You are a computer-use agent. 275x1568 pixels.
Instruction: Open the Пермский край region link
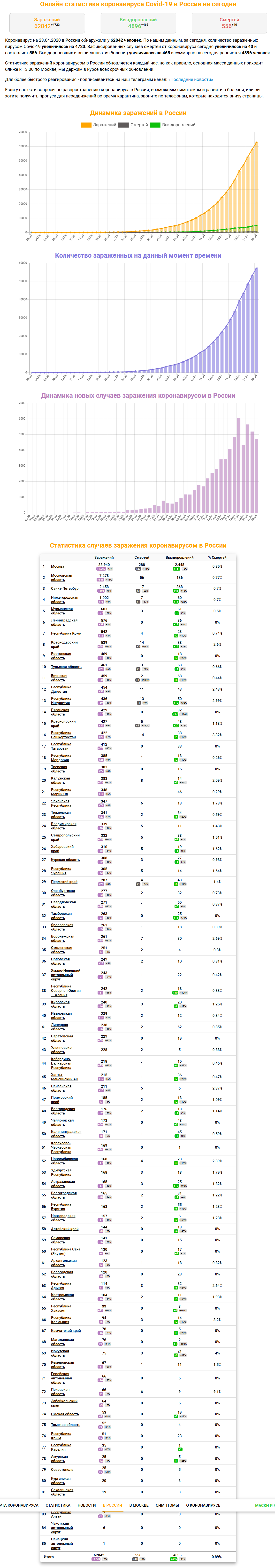pos(64,881)
